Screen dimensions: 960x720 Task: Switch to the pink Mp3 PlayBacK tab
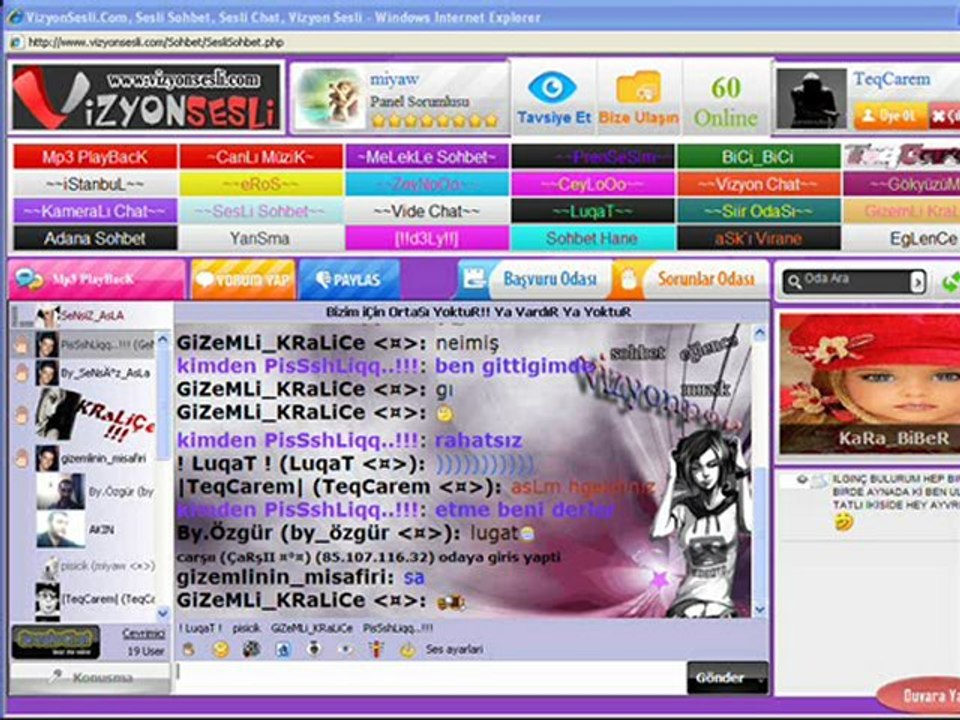[97, 279]
